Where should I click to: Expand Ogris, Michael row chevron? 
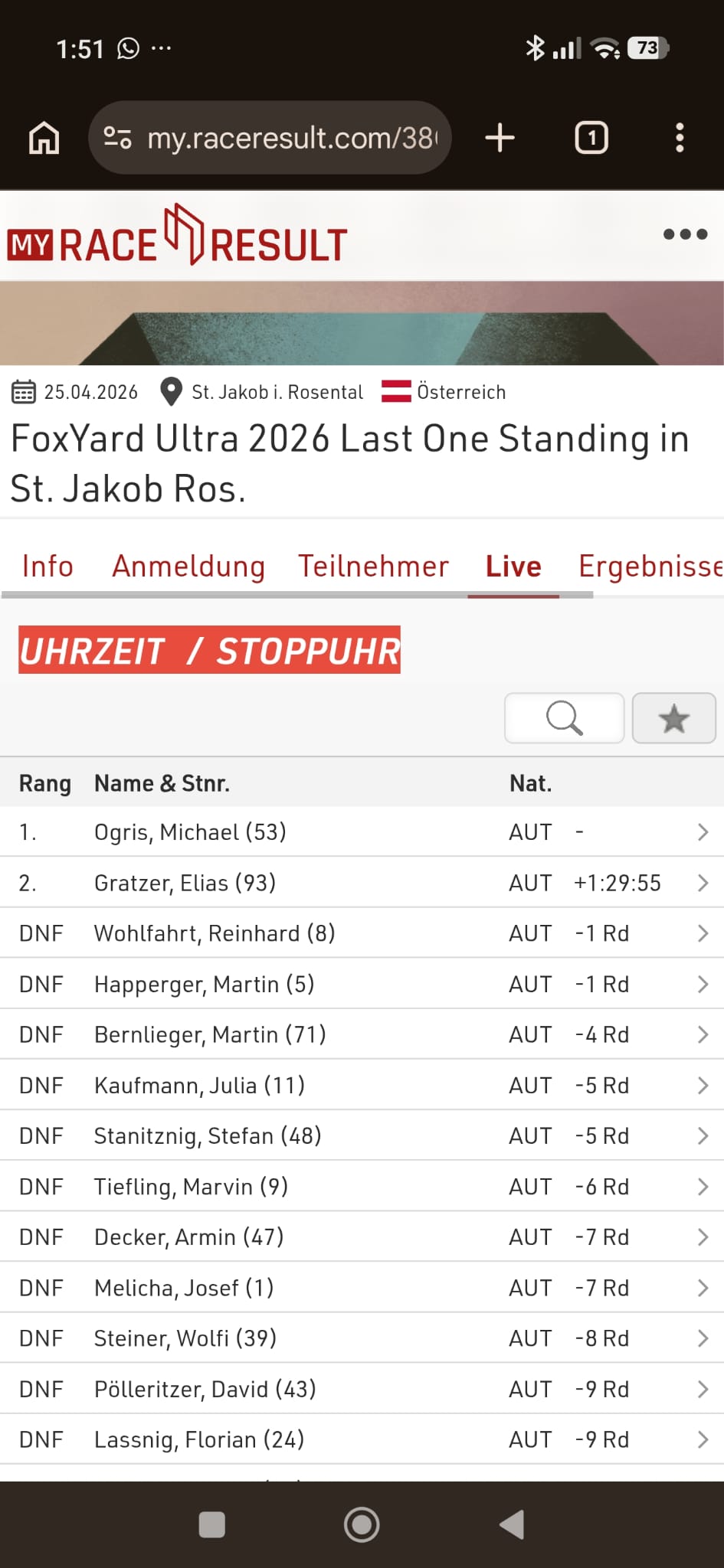click(x=703, y=832)
